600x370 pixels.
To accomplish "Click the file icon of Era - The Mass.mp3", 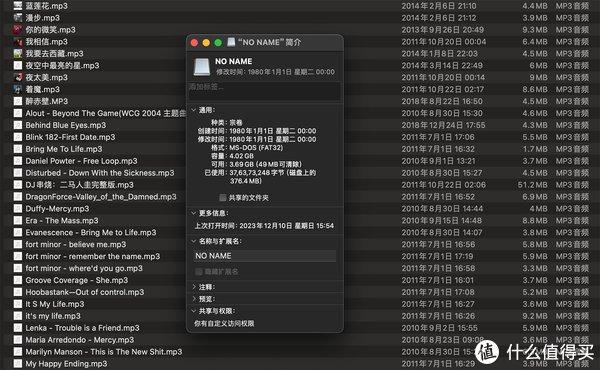I will (x=18, y=220).
